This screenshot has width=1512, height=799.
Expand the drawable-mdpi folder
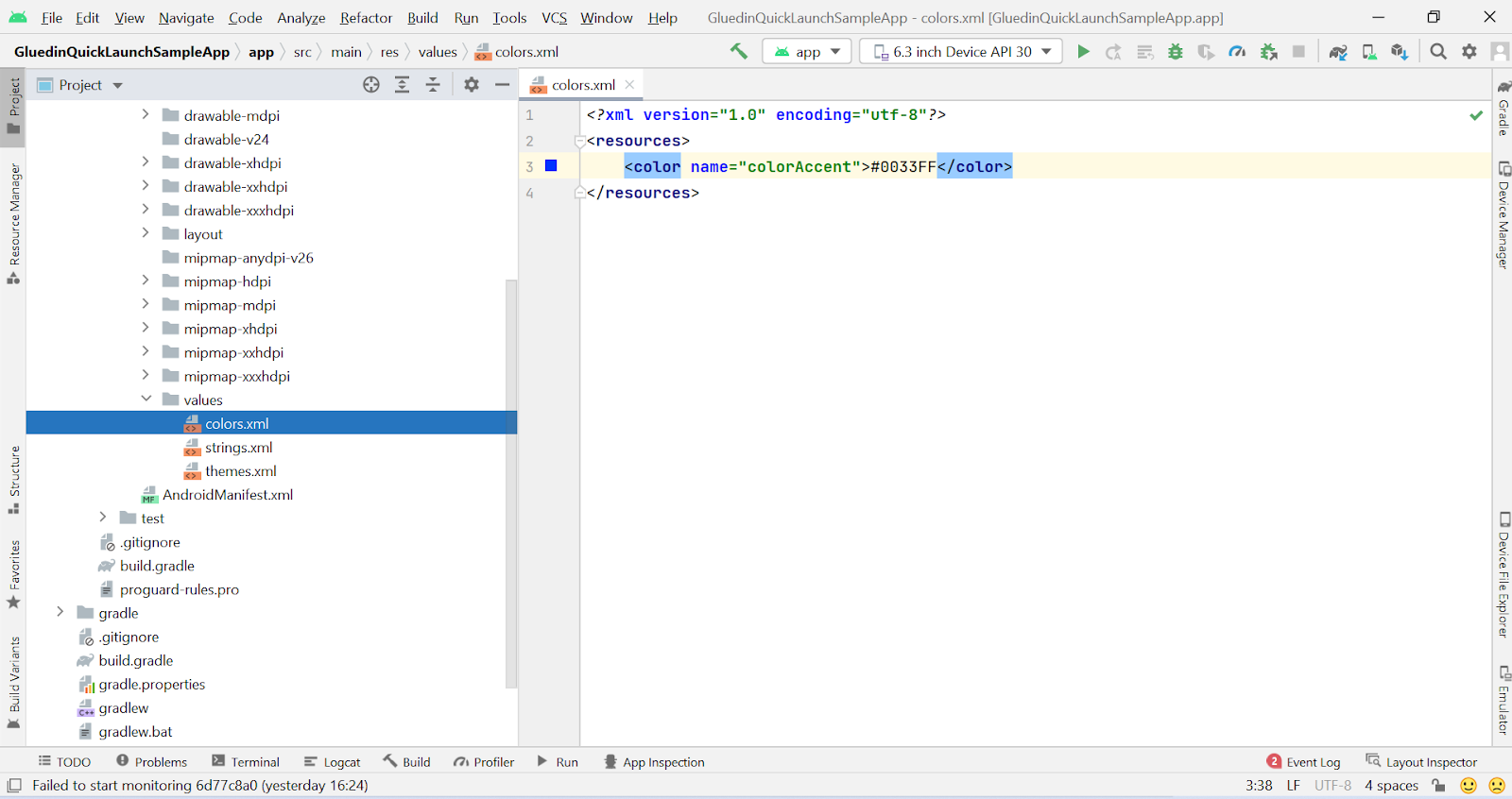[146, 115]
